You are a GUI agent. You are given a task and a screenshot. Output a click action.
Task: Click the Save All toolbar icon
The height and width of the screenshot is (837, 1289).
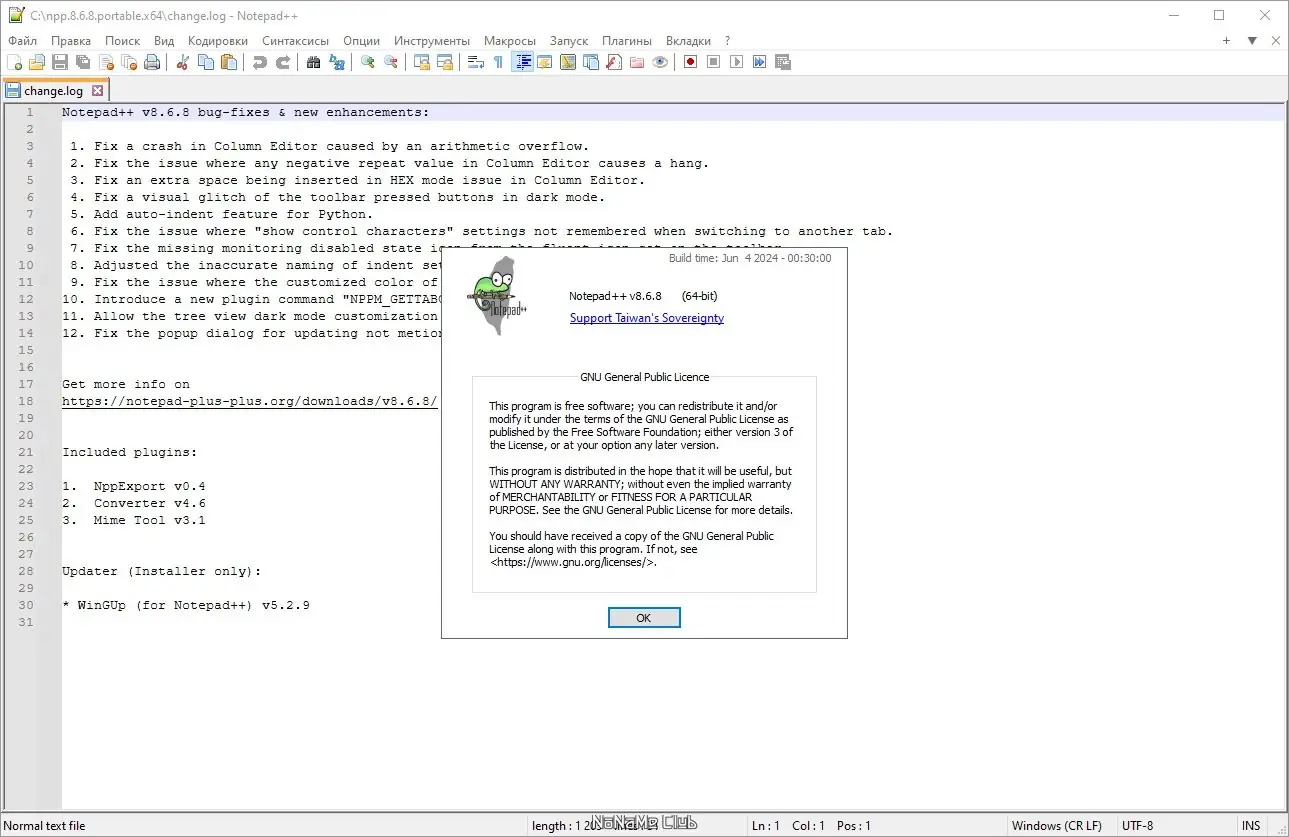coord(83,62)
